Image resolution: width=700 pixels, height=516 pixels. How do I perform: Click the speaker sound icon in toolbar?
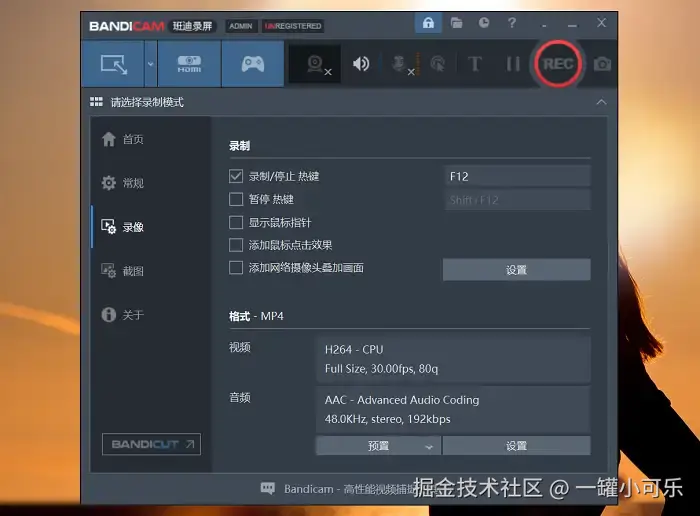361,64
